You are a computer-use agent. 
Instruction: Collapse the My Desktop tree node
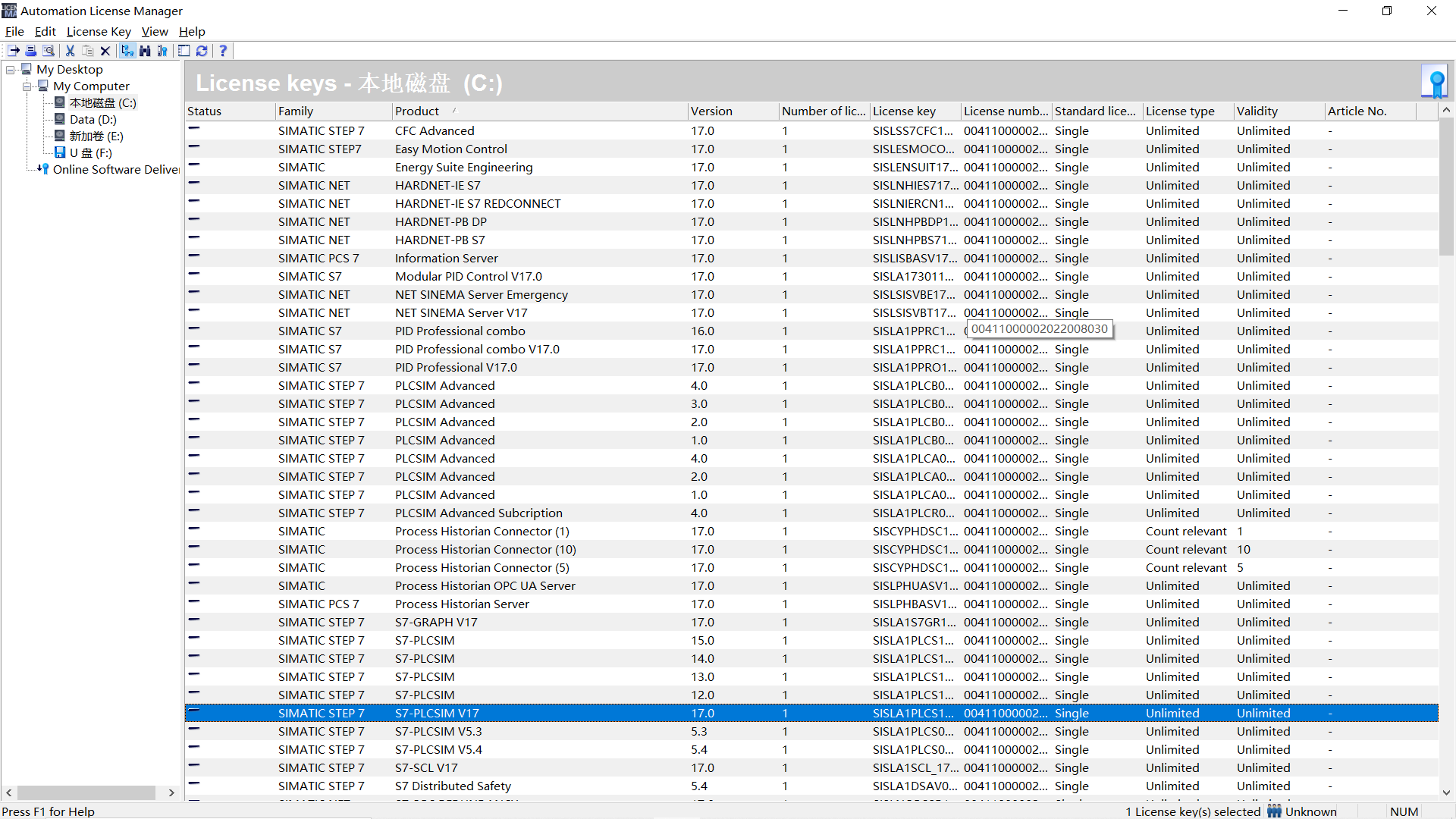(11, 70)
